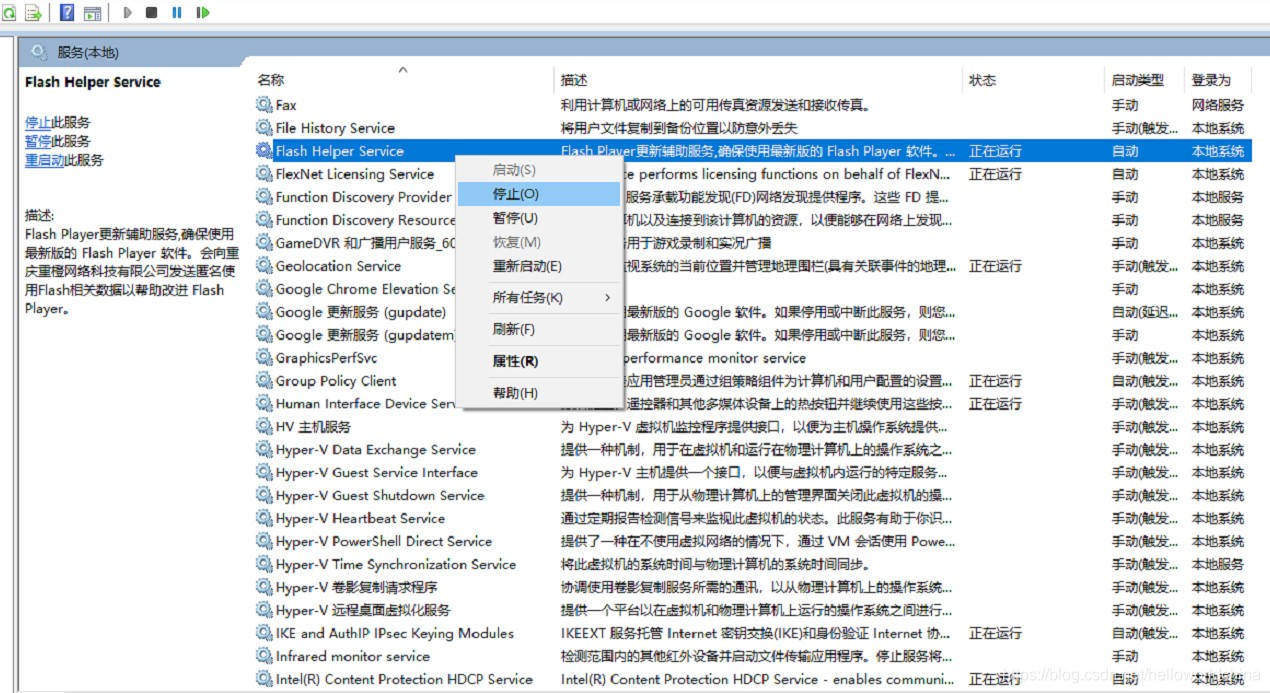Select the Human Interface Device Service row name
The height and width of the screenshot is (693, 1270).
click(x=365, y=404)
